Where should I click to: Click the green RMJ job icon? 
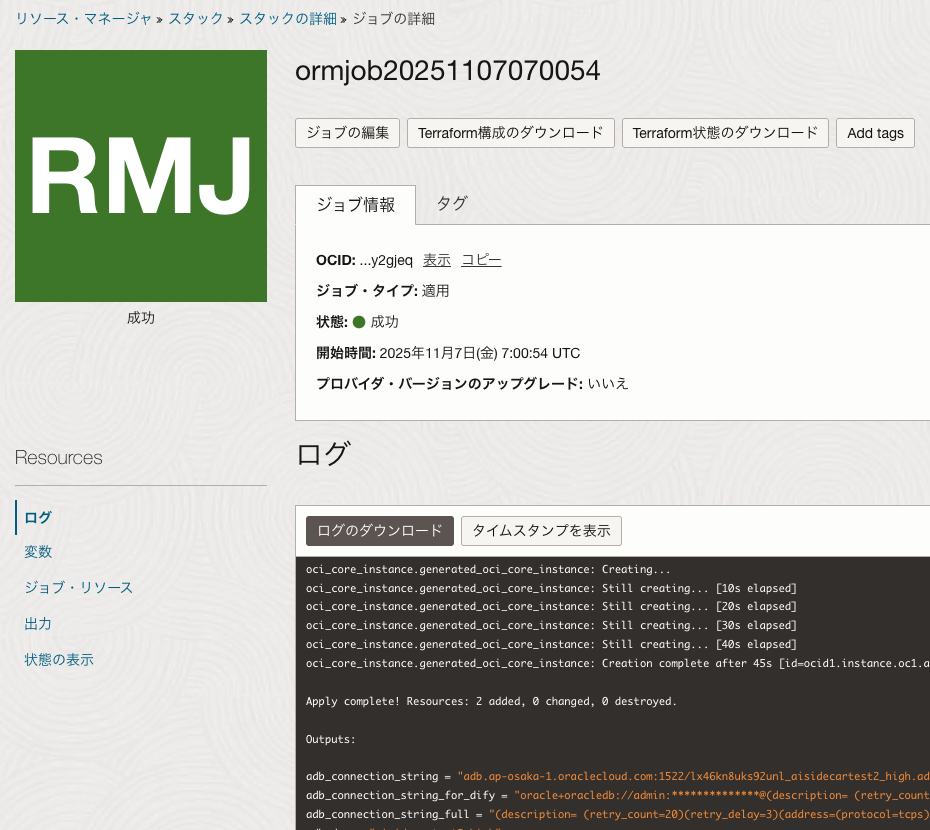tap(141, 176)
